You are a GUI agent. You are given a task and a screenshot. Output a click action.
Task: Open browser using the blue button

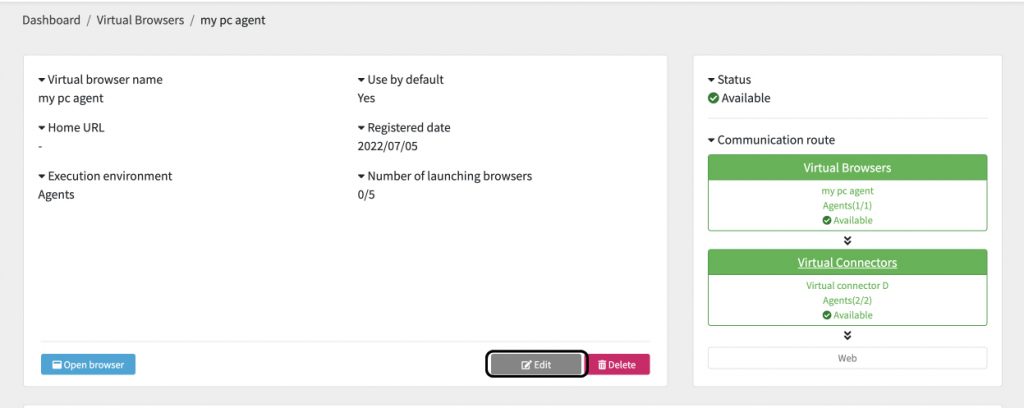88,364
